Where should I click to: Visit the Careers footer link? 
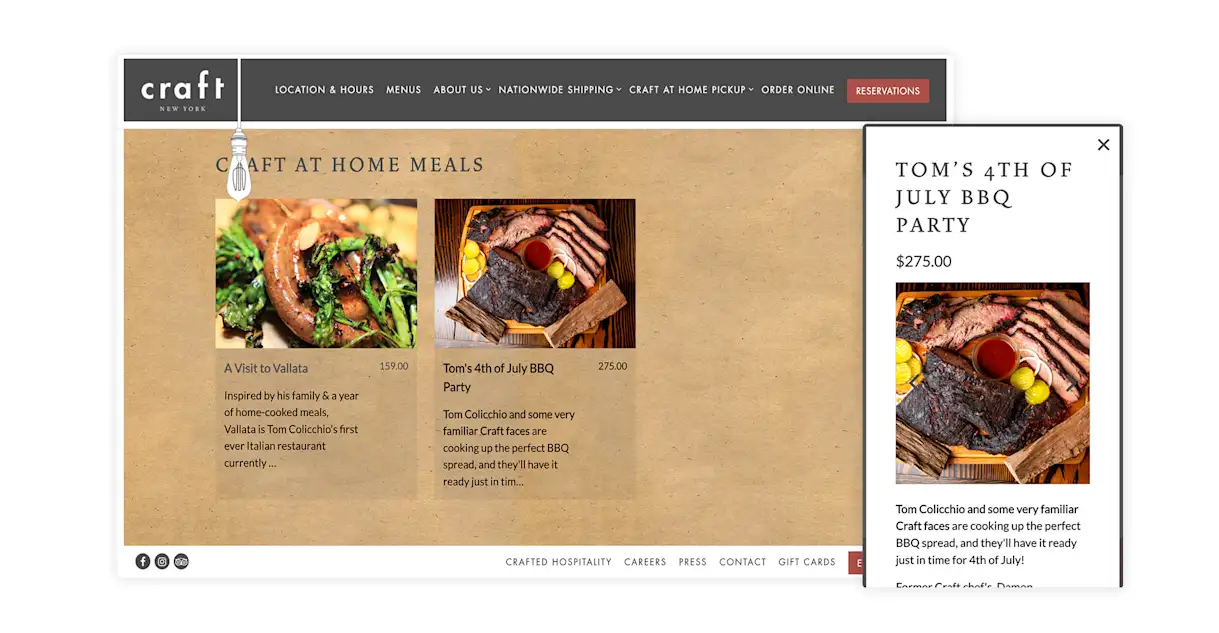(x=645, y=562)
